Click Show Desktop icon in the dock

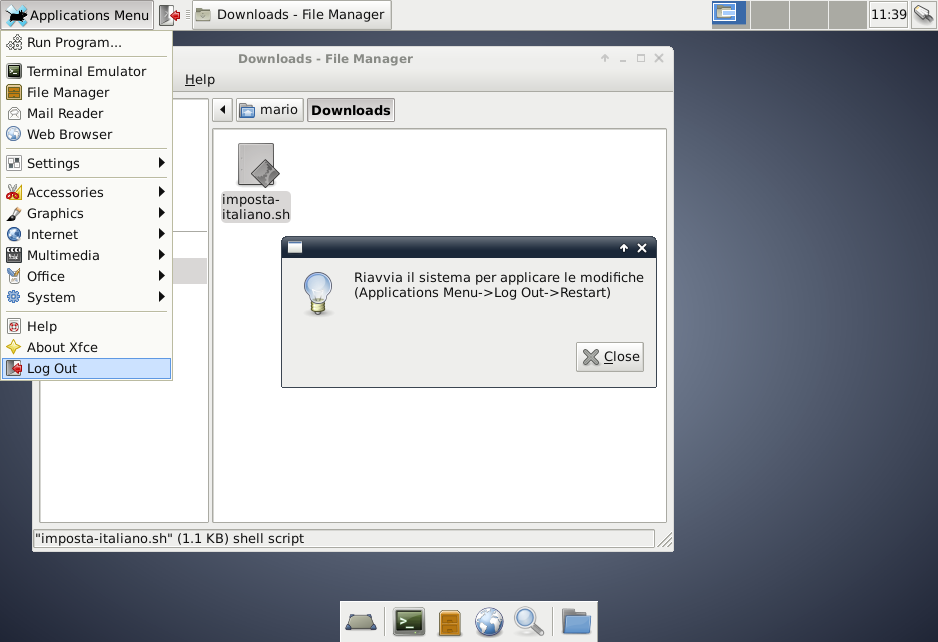coord(361,622)
